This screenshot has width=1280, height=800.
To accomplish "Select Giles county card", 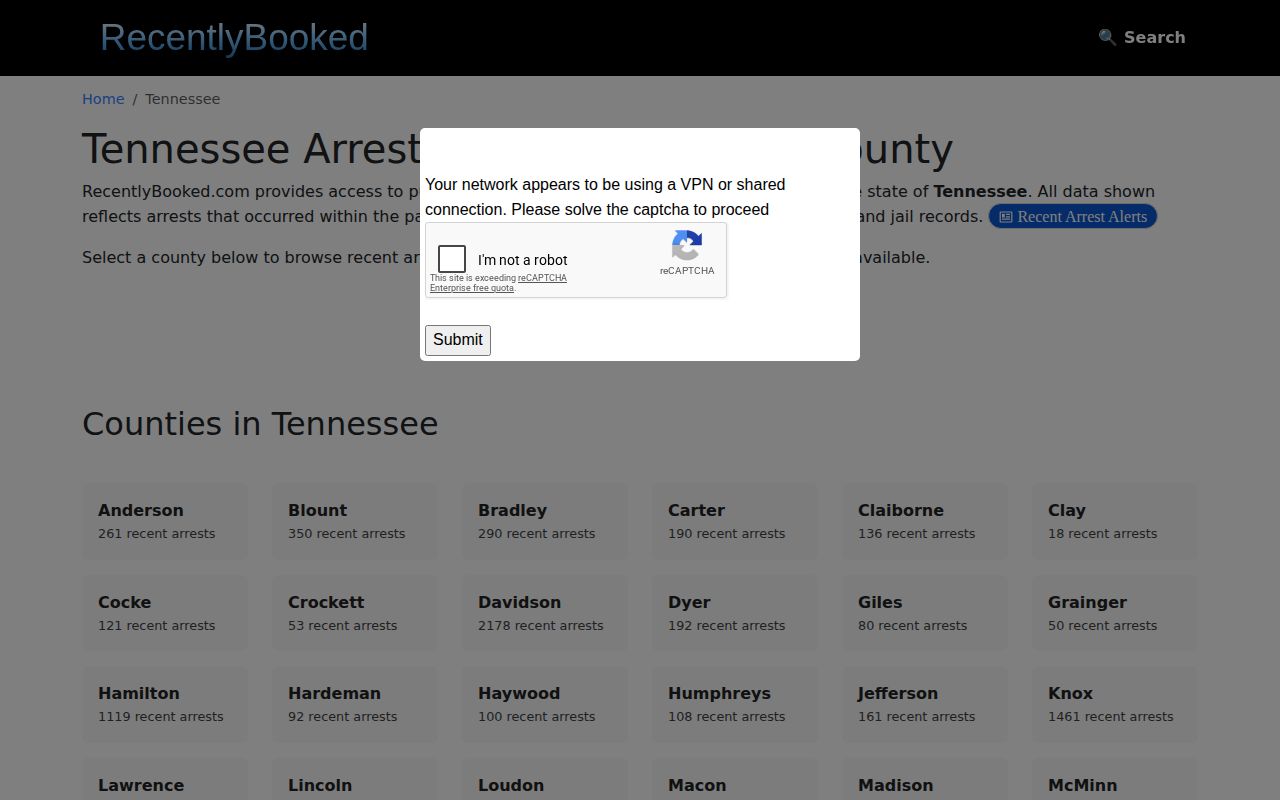I will [925, 613].
